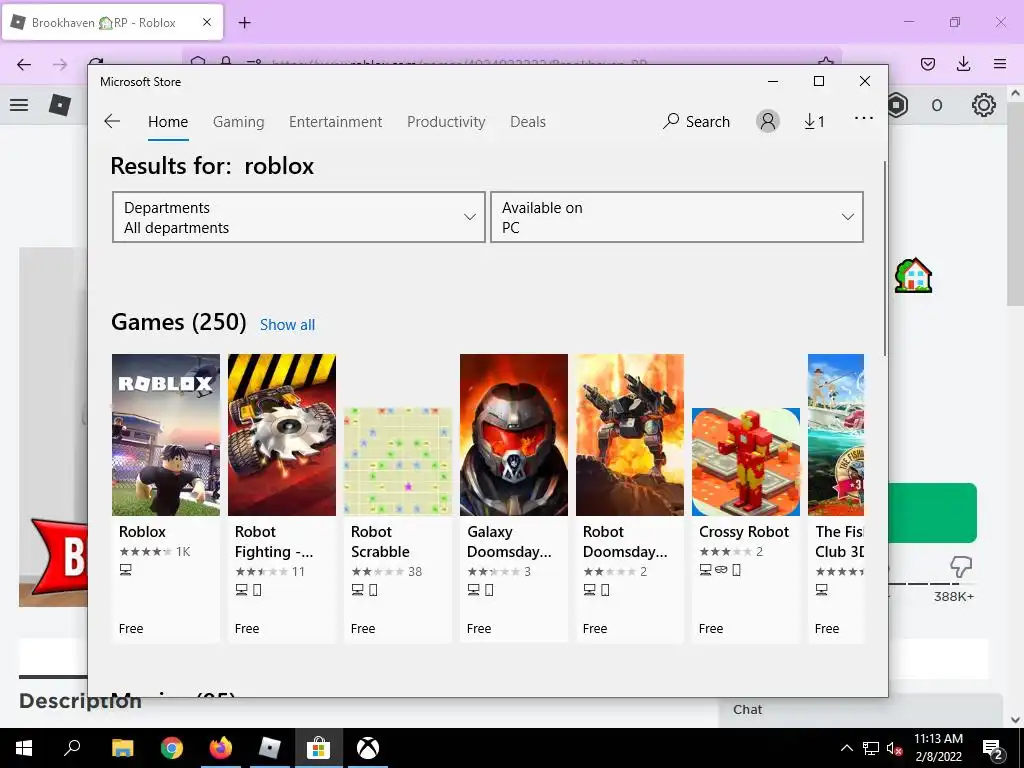Click the Search button in Store
Image resolution: width=1024 pixels, height=768 pixels.
[696, 121]
